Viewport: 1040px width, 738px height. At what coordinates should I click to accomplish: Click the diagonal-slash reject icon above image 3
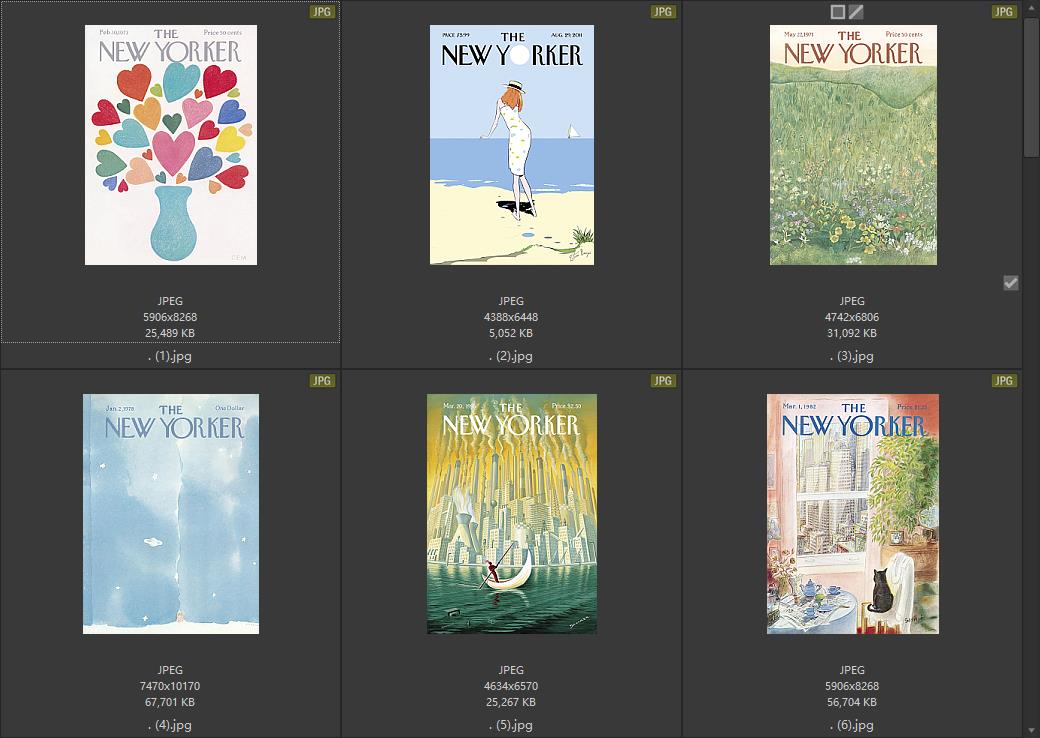[856, 12]
